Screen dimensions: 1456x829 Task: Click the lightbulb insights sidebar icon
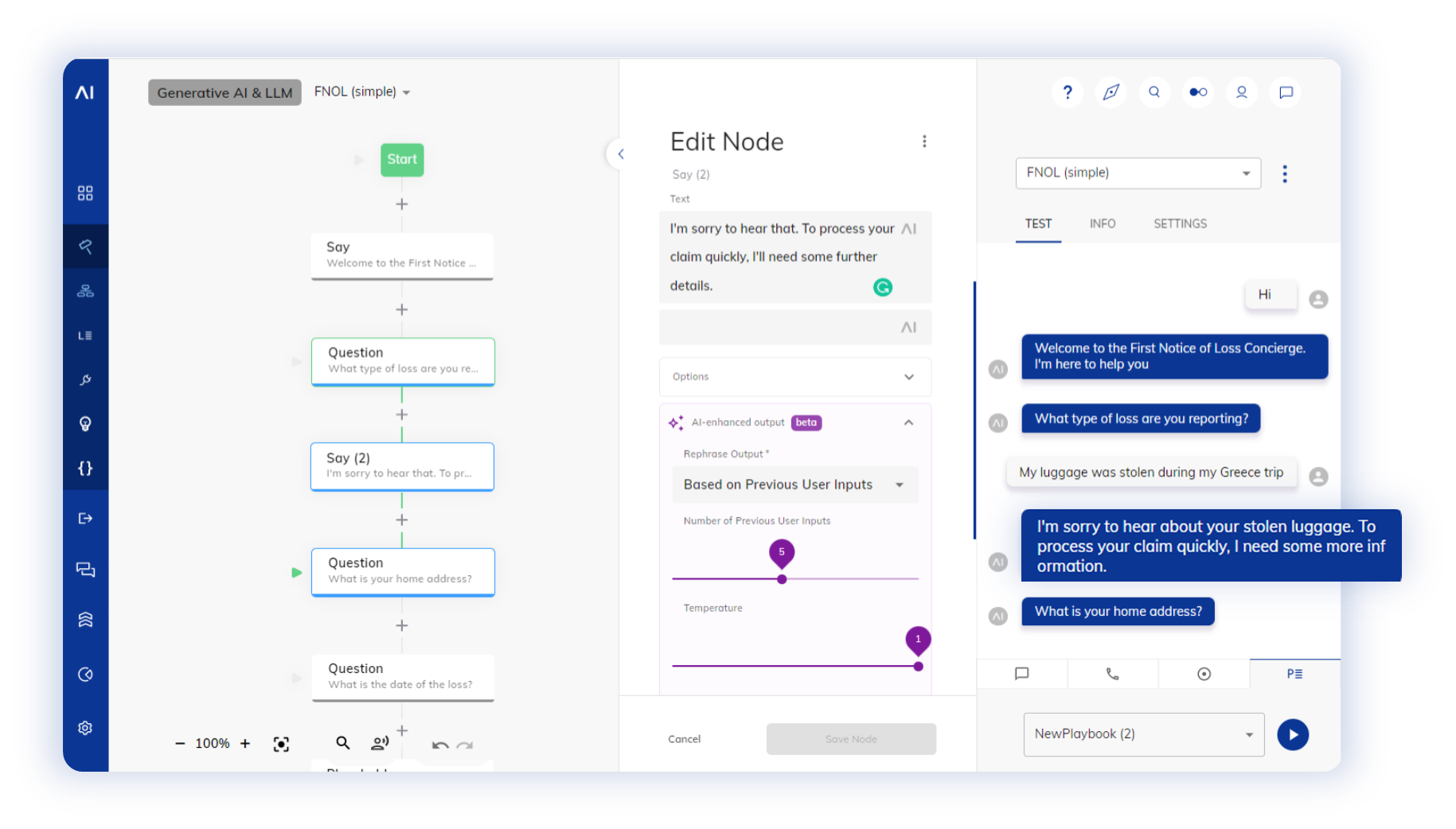[x=85, y=424]
